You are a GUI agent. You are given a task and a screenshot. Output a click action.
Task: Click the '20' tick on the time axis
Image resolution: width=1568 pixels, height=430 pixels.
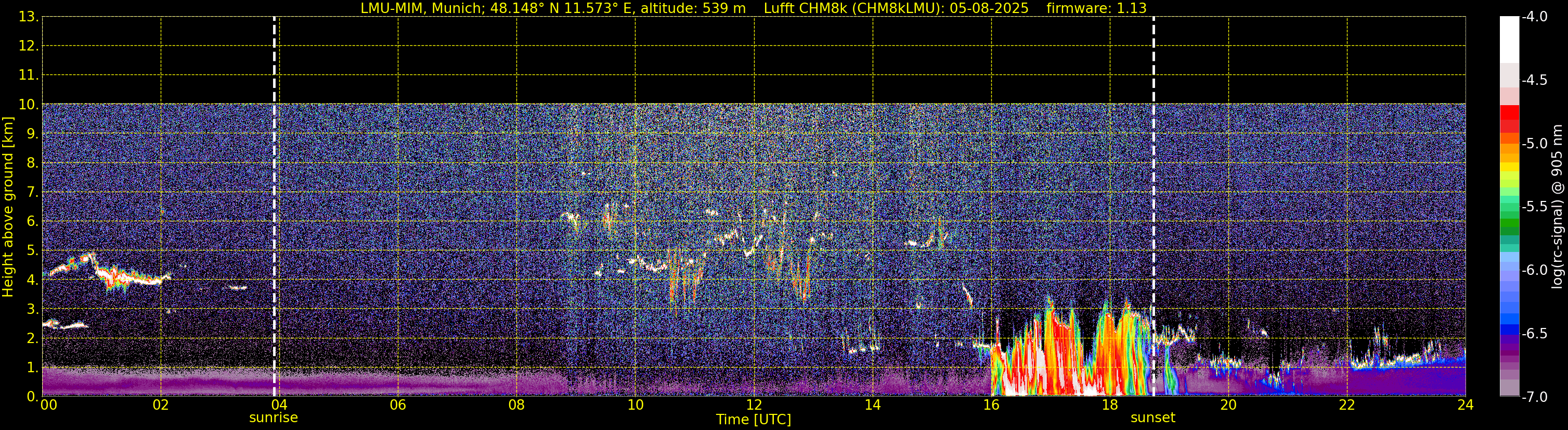tap(1228, 405)
